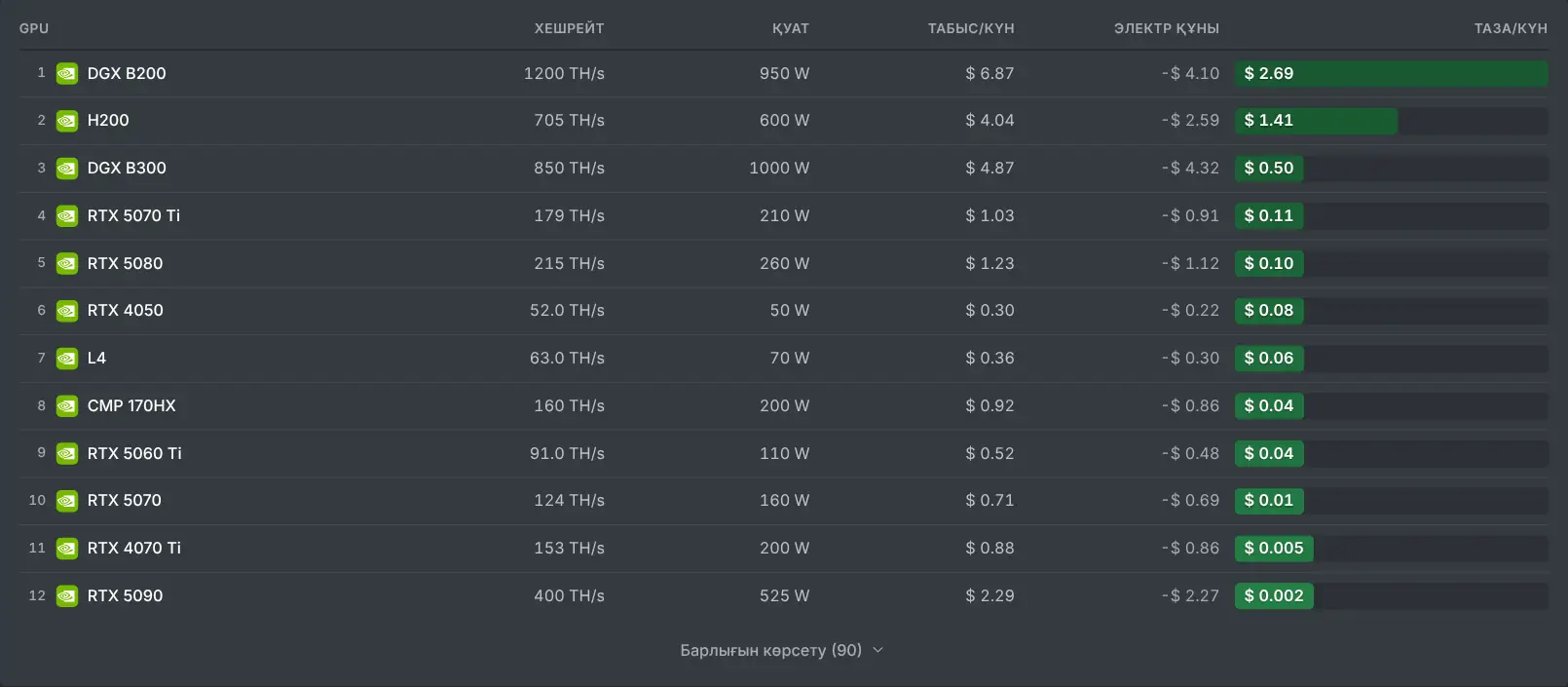Click the chevron arrow after (90)
Viewport: 1568px width, 687px height.
click(877, 650)
